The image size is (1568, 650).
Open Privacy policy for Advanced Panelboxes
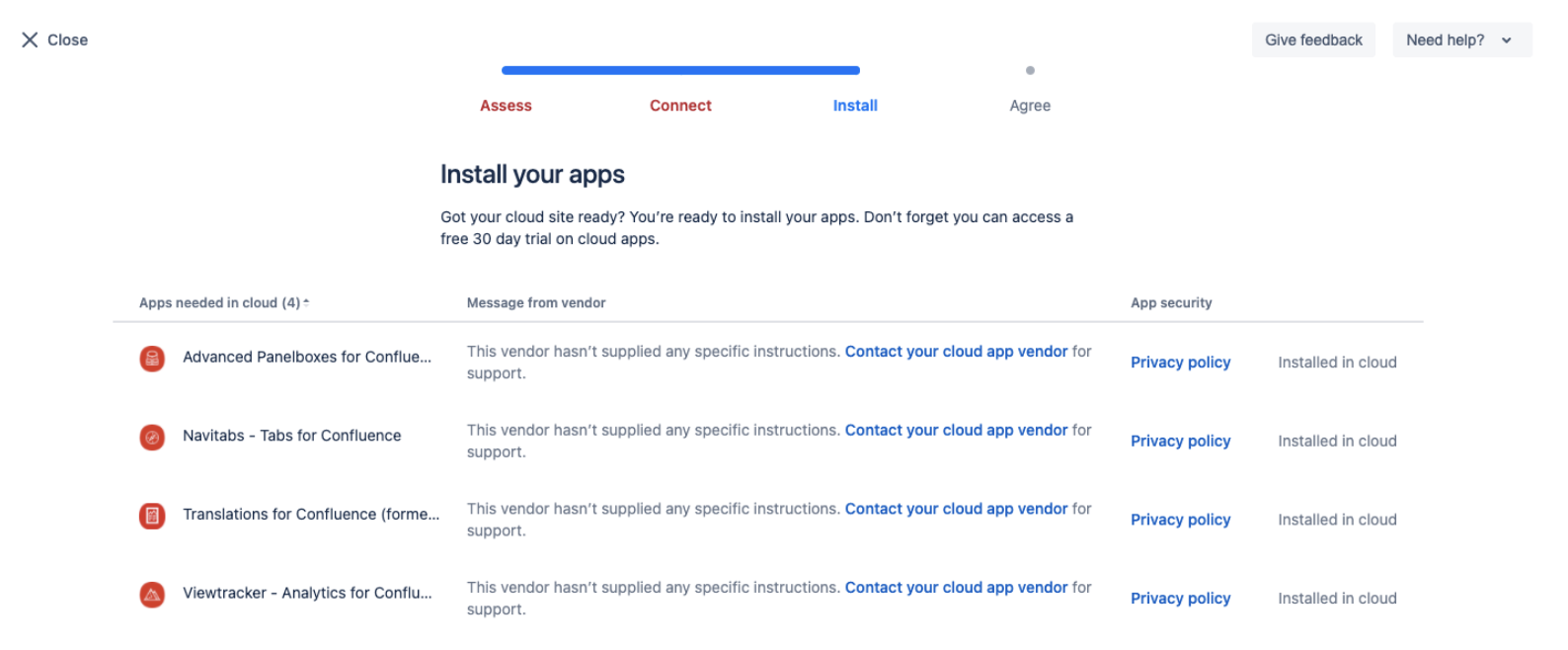click(1180, 363)
